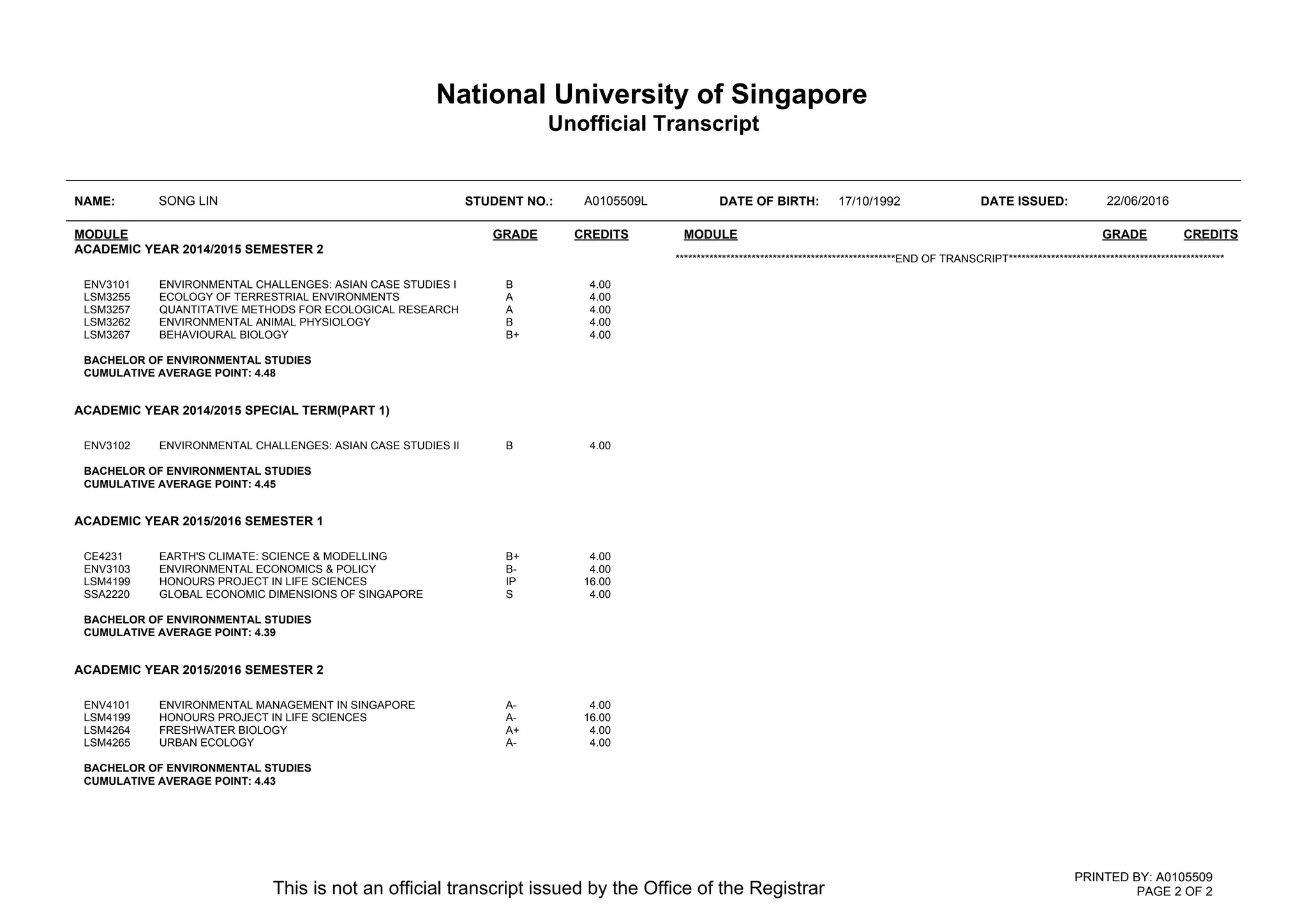This screenshot has width=1307, height=924.
Task: Click Page 2 of 2 footer text
Action: [x=1174, y=891]
